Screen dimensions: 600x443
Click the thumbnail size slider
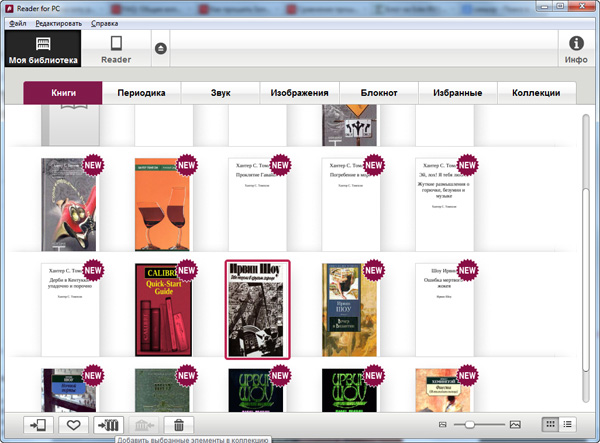point(481,426)
